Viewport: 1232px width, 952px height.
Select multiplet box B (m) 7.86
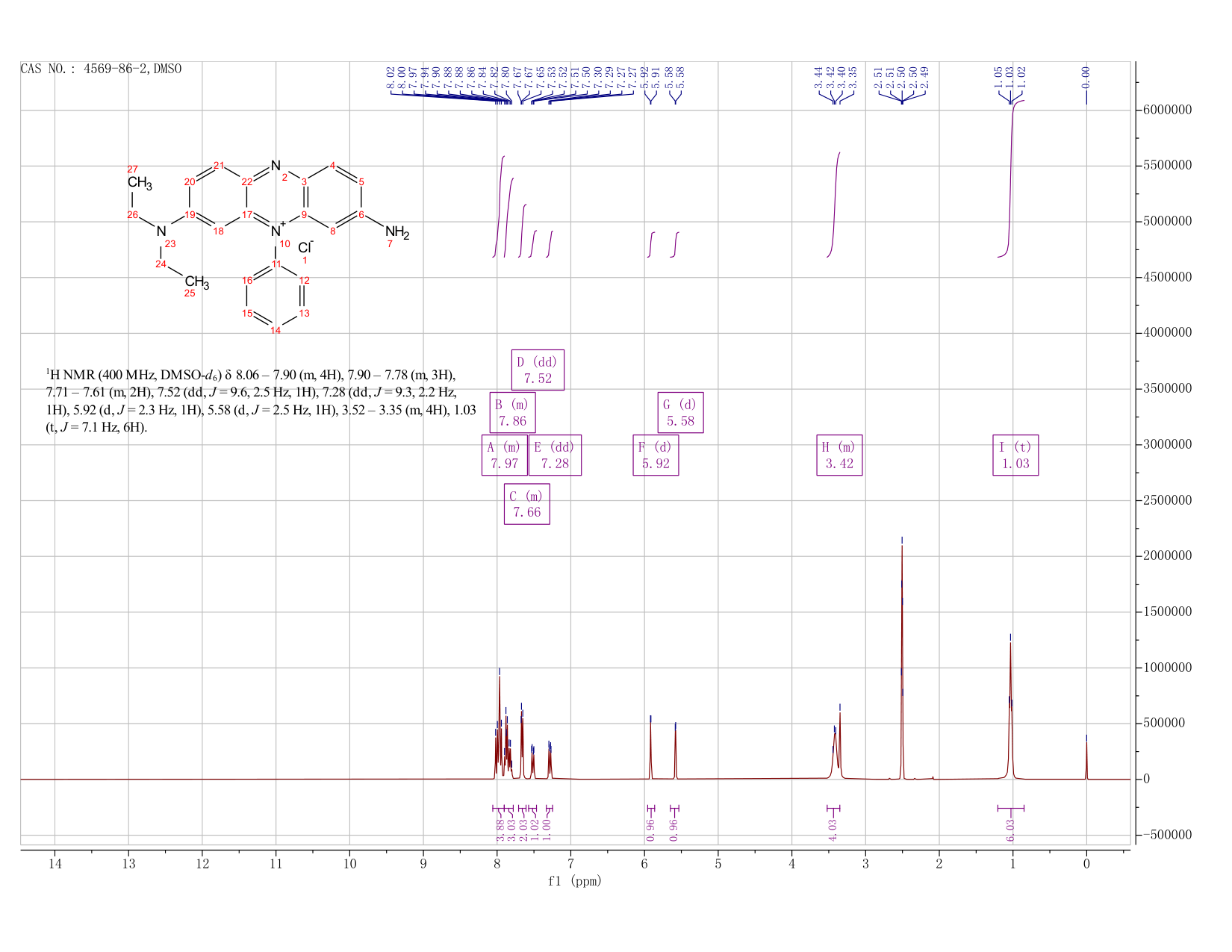(x=512, y=412)
